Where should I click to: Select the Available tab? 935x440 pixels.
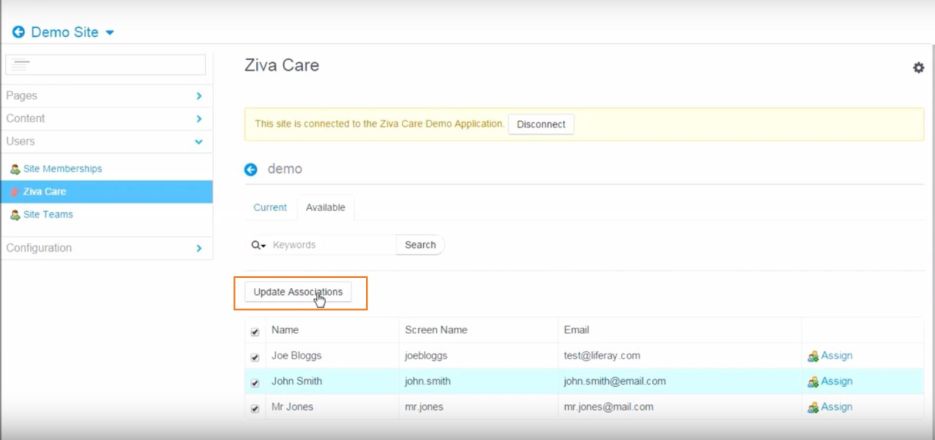pyautogui.click(x=326, y=207)
